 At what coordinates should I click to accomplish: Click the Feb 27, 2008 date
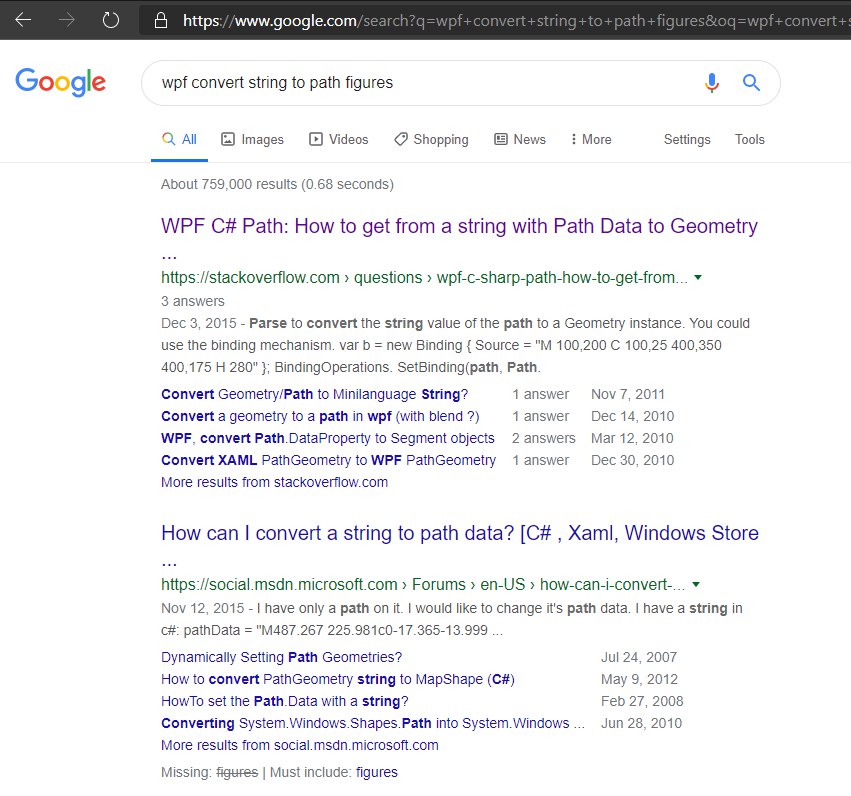pos(642,701)
